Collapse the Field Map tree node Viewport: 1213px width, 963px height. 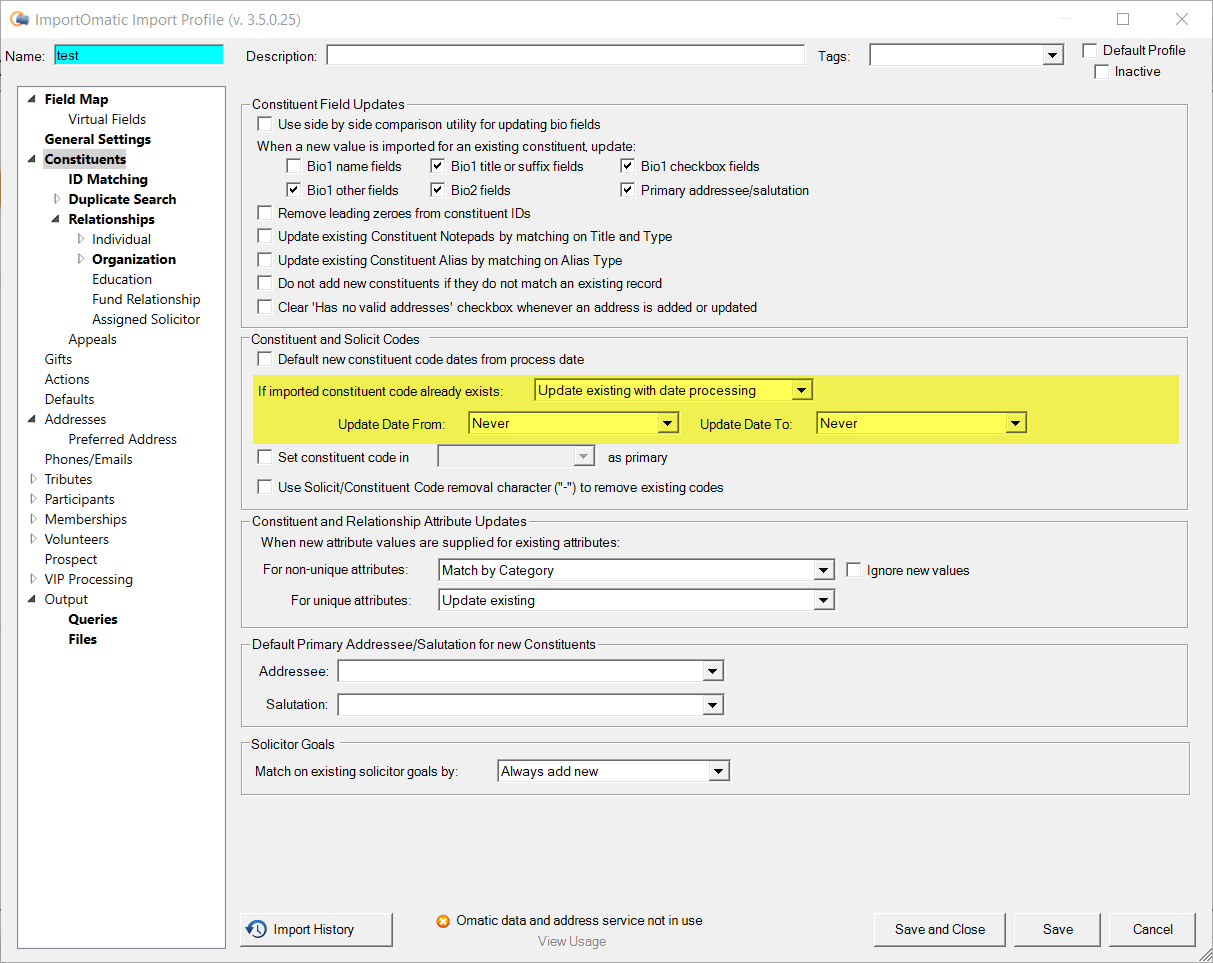32,99
